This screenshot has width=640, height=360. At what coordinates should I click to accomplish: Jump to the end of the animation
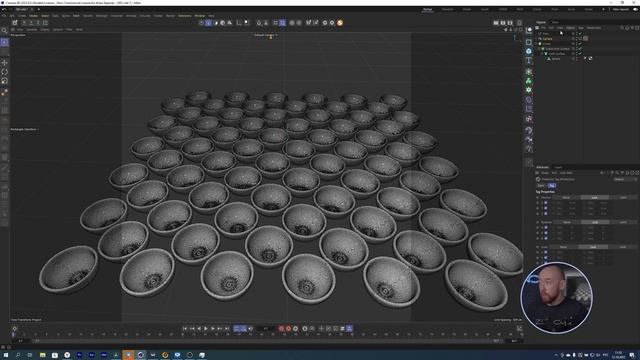coord(227,329)
